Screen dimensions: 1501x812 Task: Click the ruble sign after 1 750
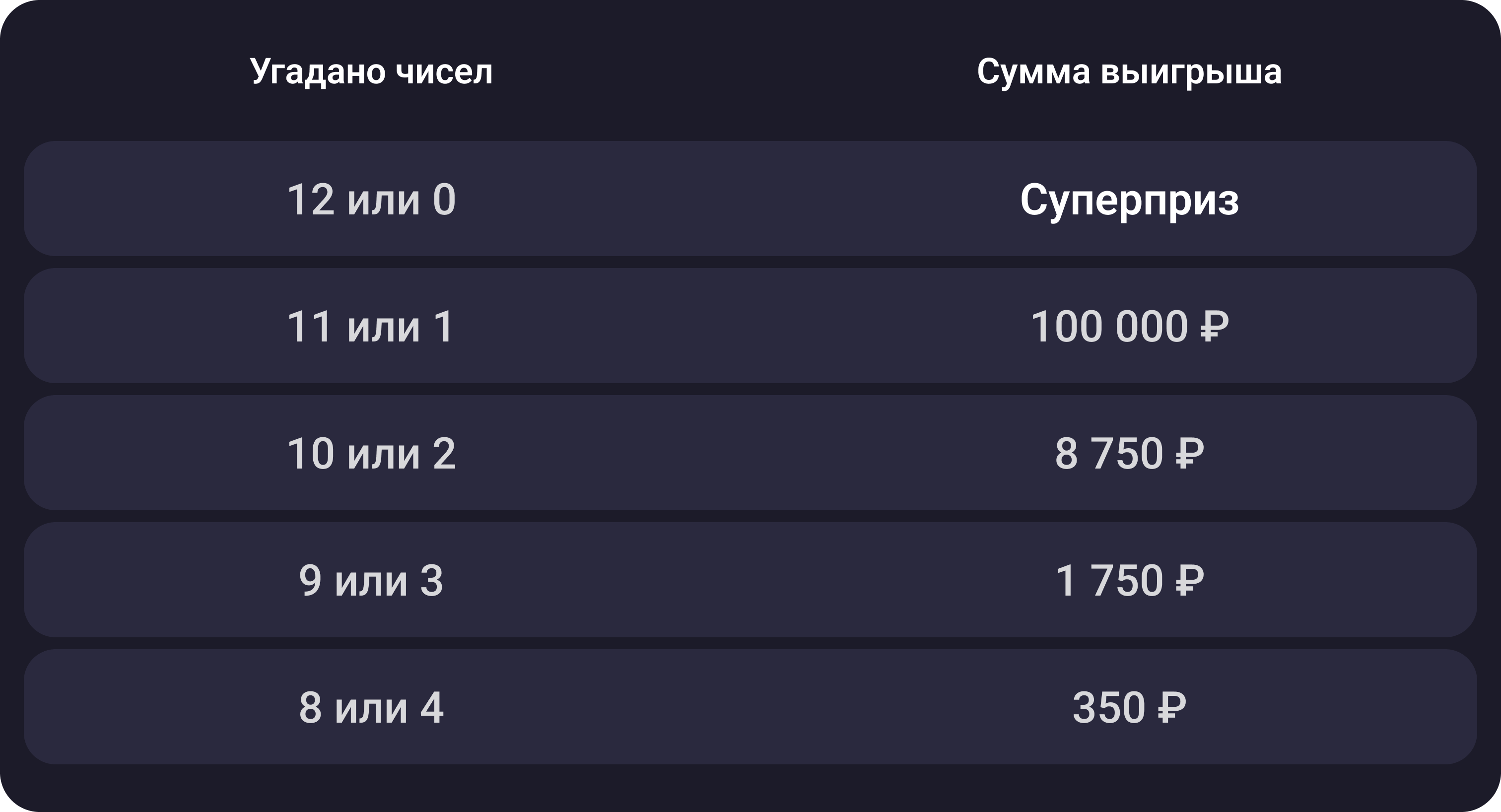click(1189, 580)
